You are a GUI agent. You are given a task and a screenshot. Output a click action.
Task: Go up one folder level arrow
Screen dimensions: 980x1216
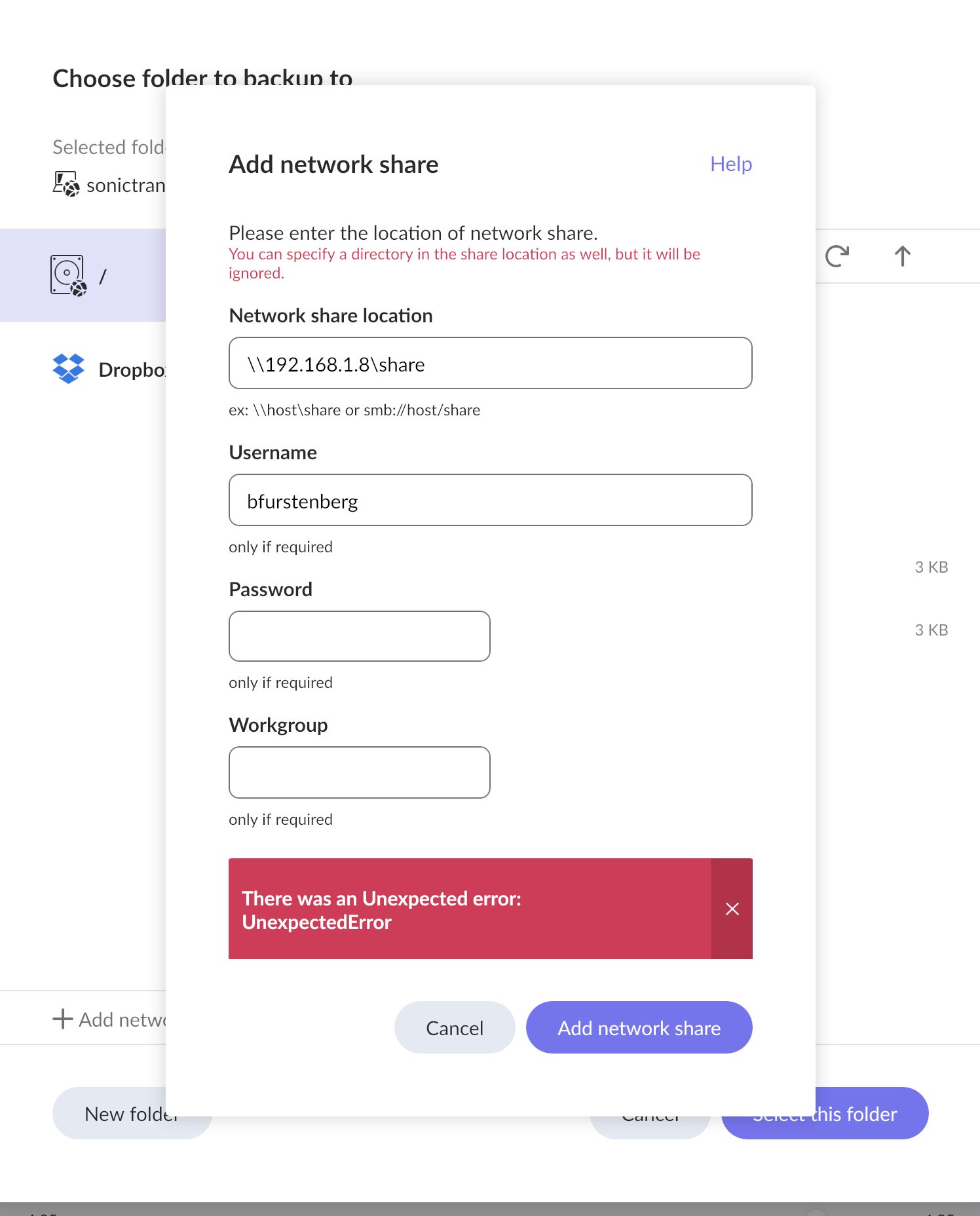click(x=903, y=256)
